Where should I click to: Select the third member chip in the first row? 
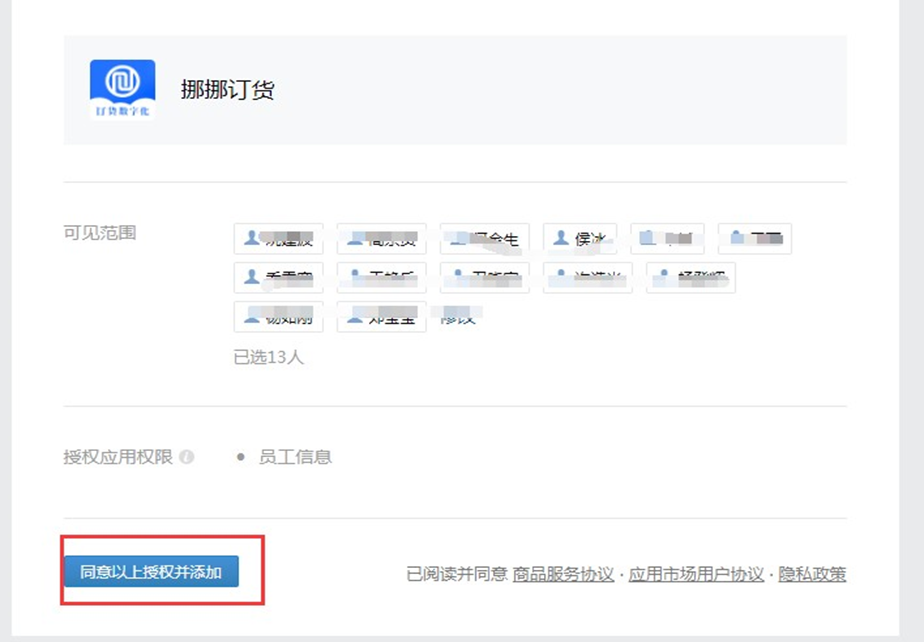[x=485, y=239]
